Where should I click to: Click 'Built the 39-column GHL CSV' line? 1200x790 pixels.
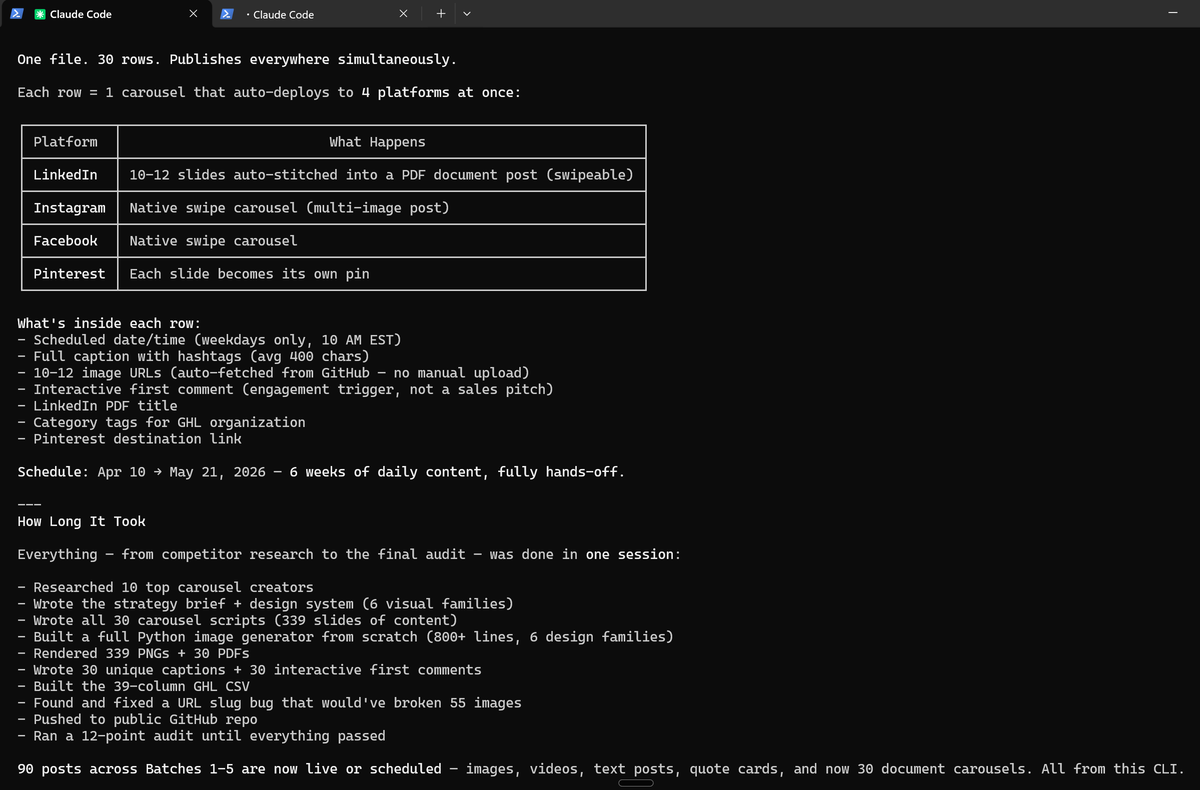(133, 686)
